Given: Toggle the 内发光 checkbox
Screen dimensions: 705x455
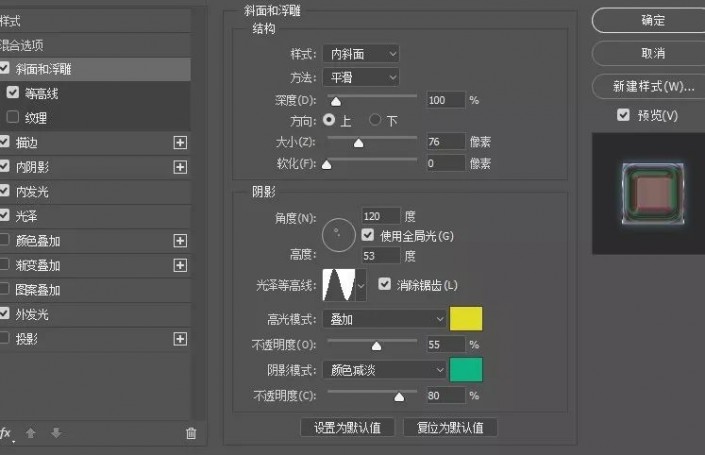Looking at the screenshot, I should pyautogui.click(x=4, y=191).
